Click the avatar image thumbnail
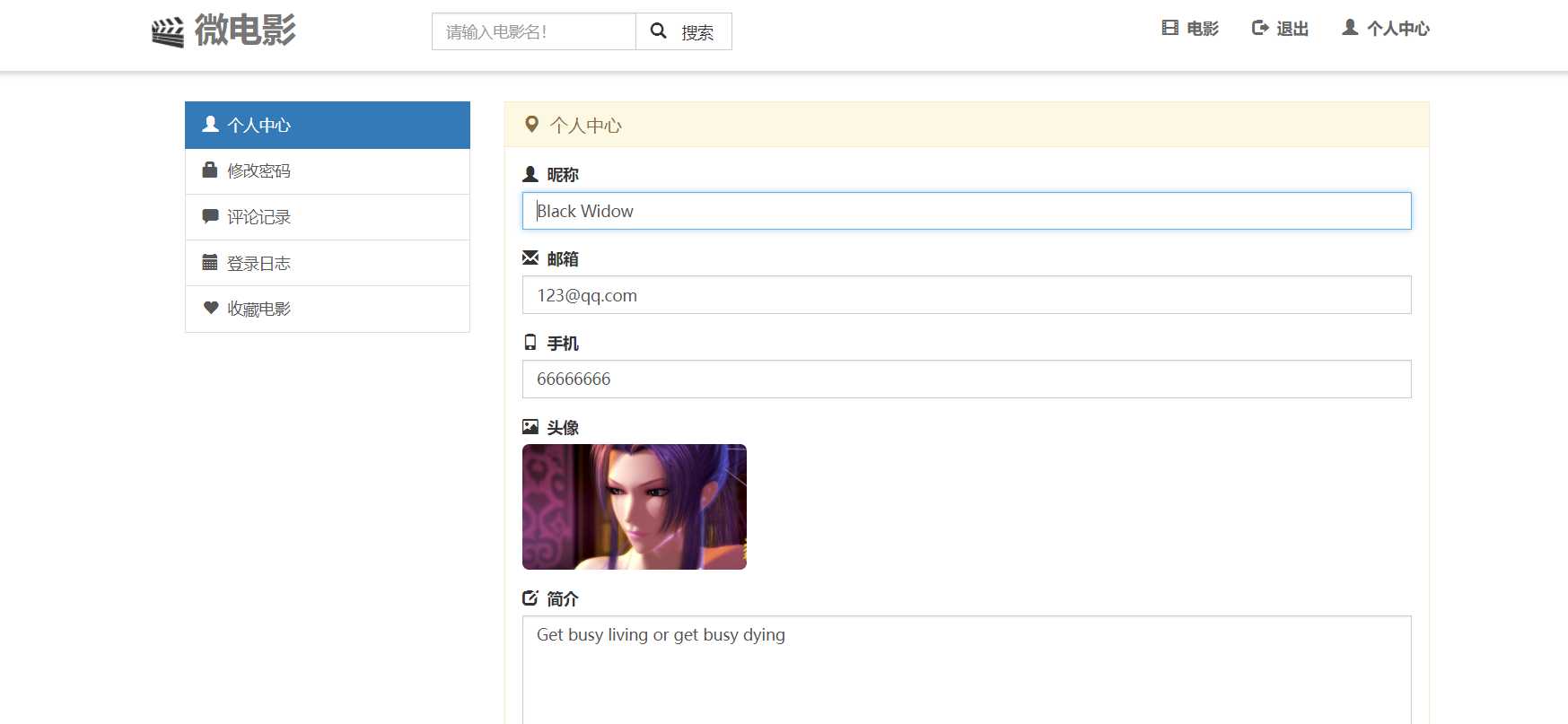 click(x=635, y=507)
